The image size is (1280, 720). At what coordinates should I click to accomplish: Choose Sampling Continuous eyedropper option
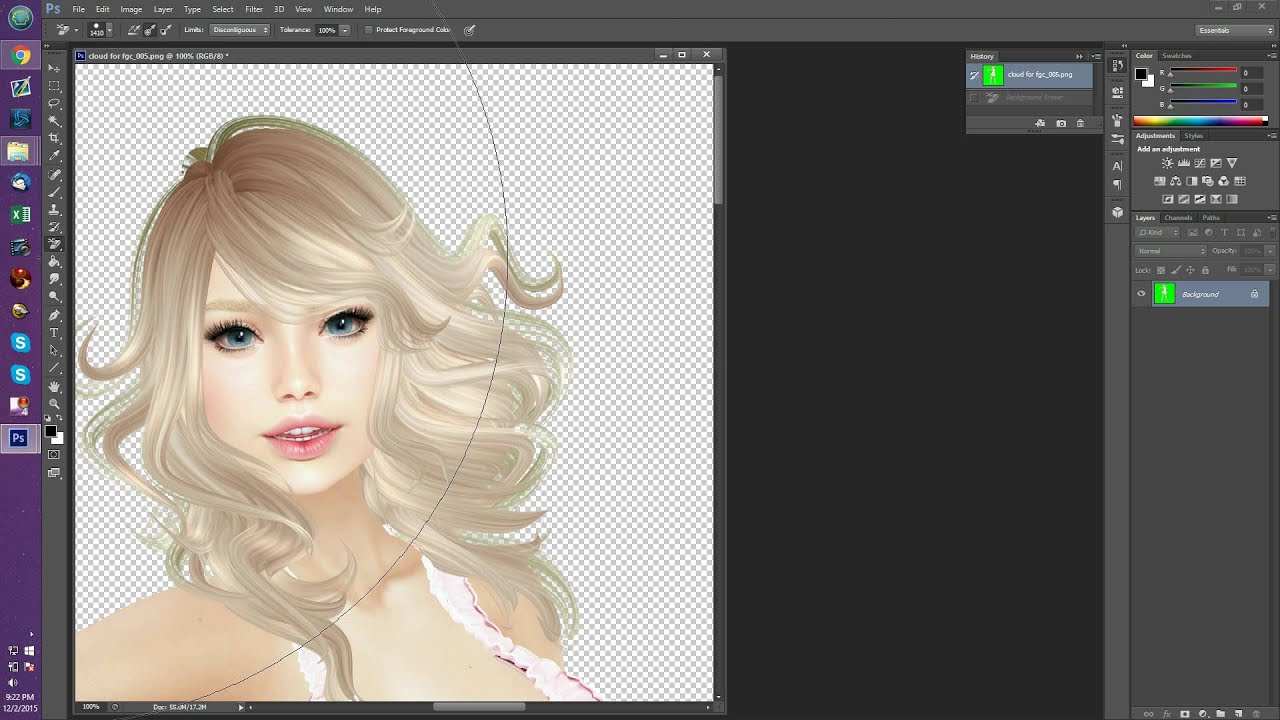[134, 30]
